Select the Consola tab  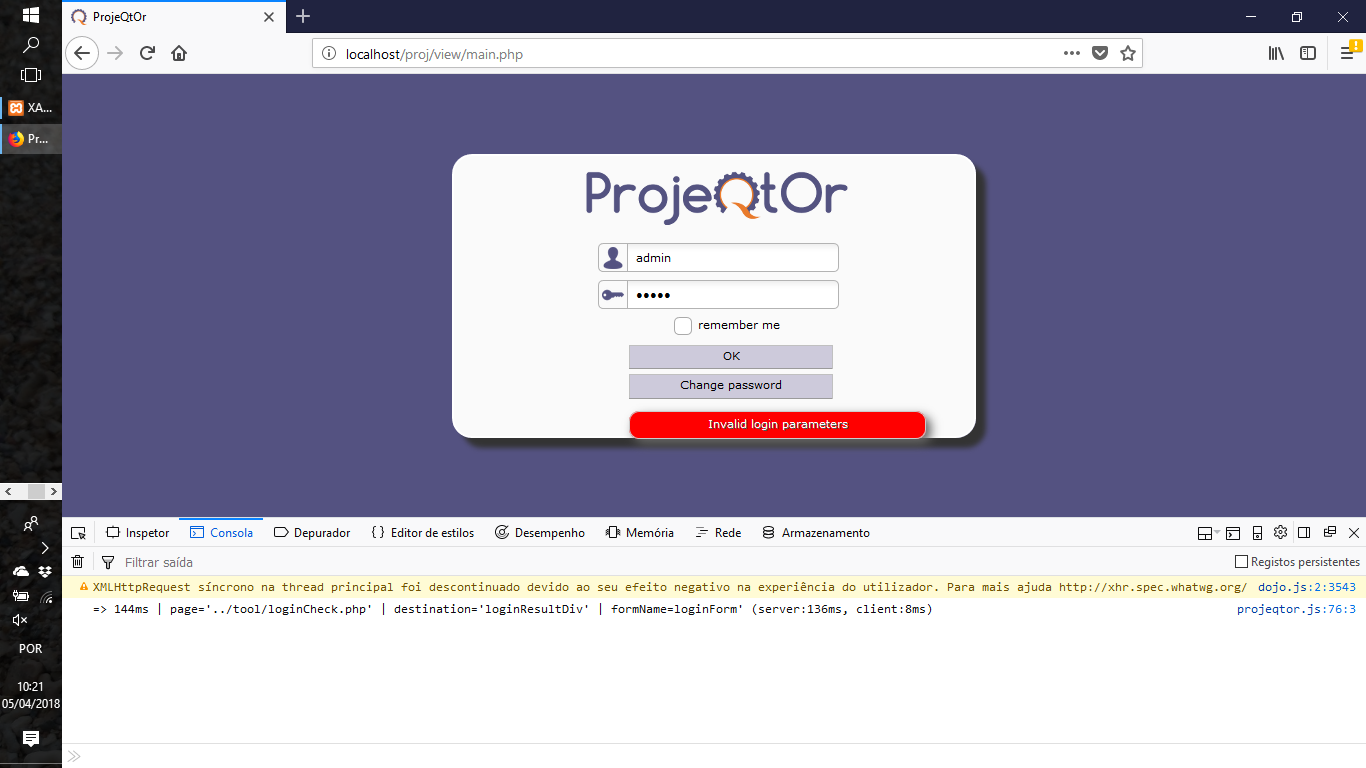(222, 533)
